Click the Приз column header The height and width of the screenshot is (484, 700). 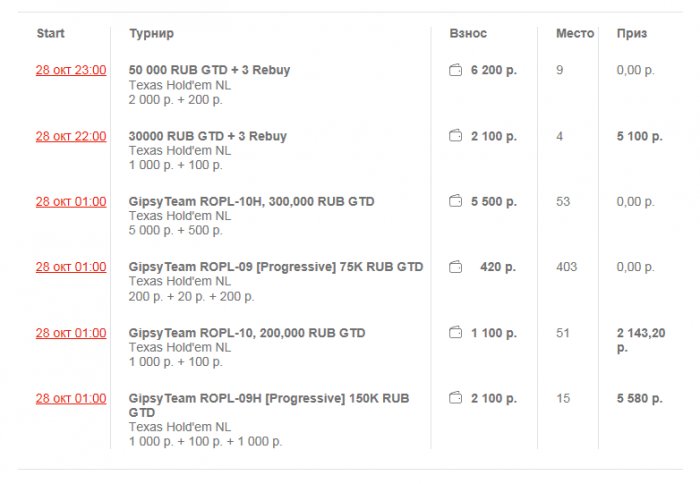click(x=631, y=33)
